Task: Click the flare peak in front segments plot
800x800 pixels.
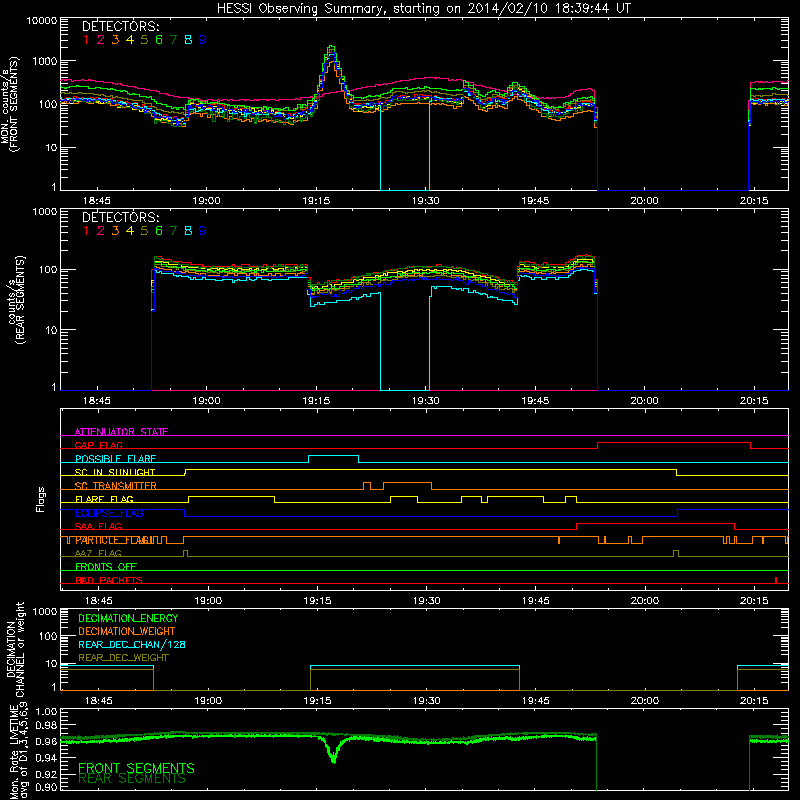Action: click(332, 48)
